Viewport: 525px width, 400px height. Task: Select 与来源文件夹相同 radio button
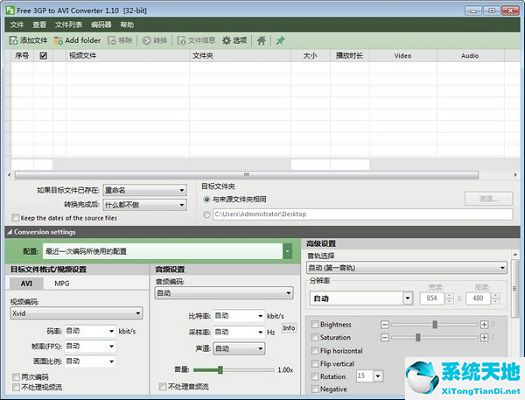(x=207, y=199)
